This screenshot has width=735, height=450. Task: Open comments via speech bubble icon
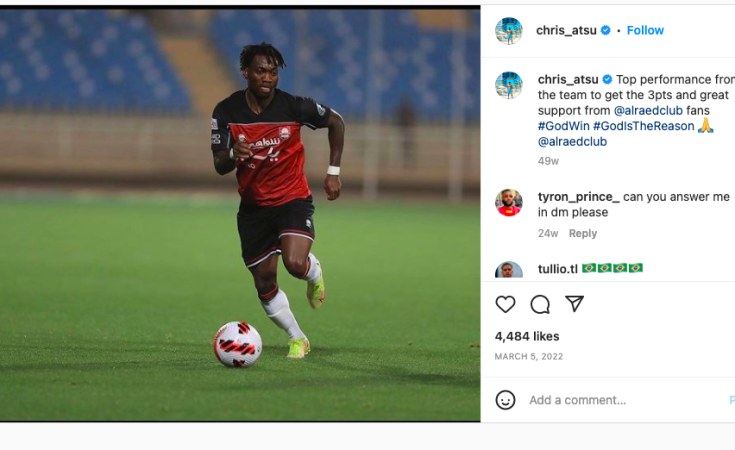click(540, 304)
